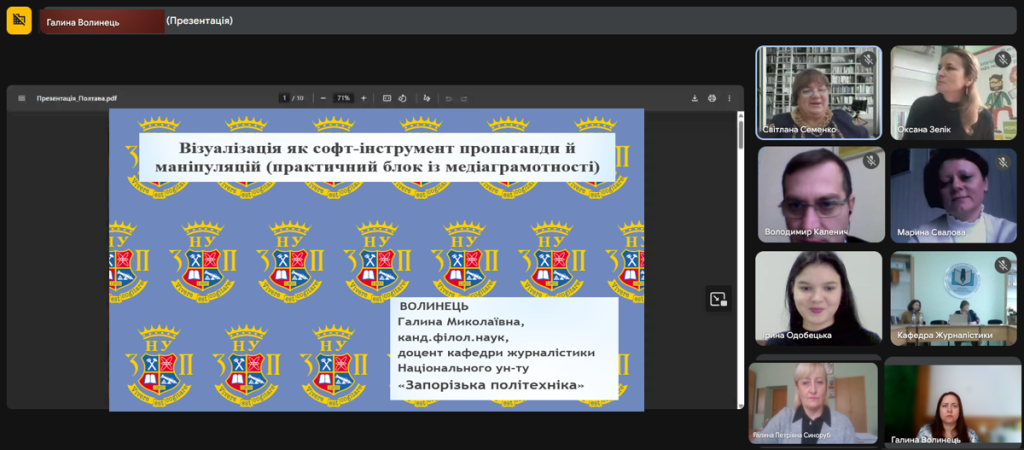Zoom in the PDF with plus button
Viewport: 1024px width, 450px height.
(363, 98)
